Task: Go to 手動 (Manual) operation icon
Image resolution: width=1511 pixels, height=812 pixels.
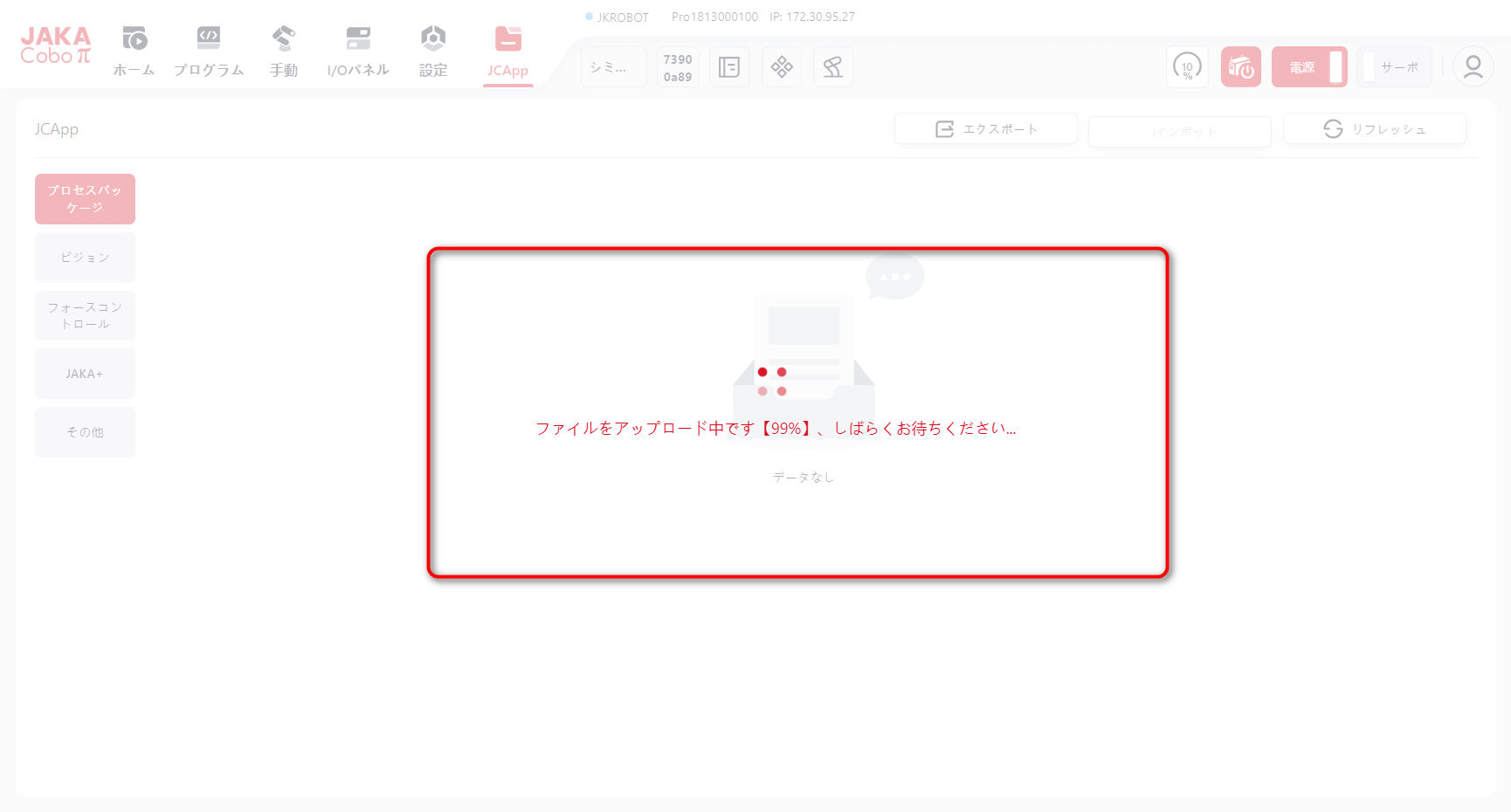Action: 283,39
